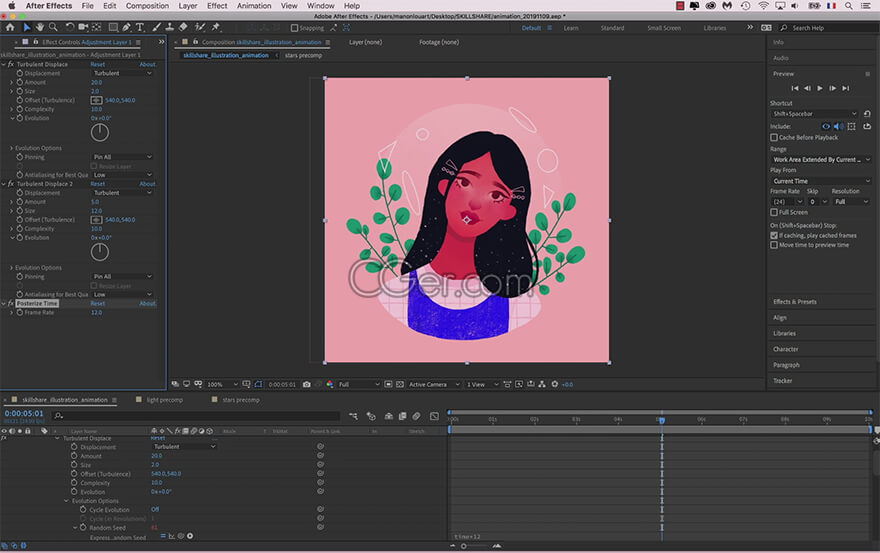Select the Unified Camera tool
This screenshot has height=553, width=880.
coord(83,27)
